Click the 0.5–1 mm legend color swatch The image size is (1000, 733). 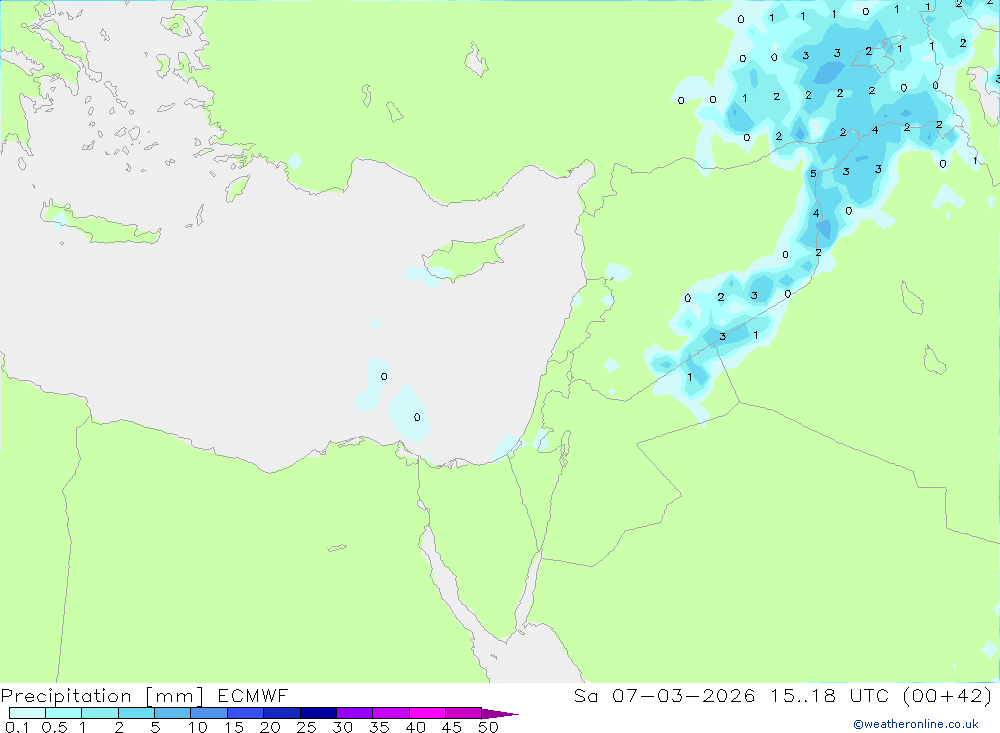coord(64,713)
